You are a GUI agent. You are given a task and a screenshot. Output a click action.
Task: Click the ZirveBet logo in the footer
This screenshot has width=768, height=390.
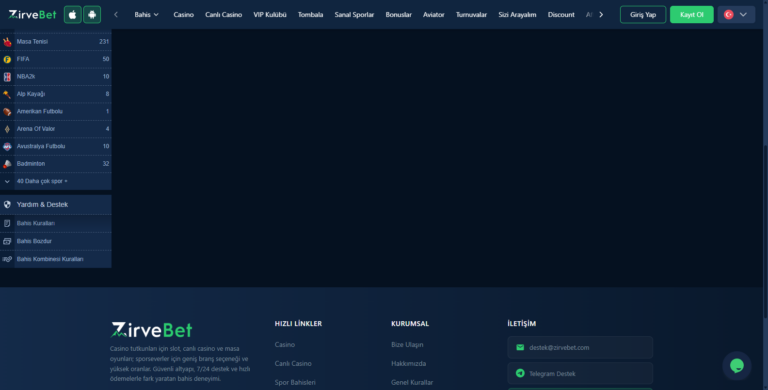pos(151,330)
